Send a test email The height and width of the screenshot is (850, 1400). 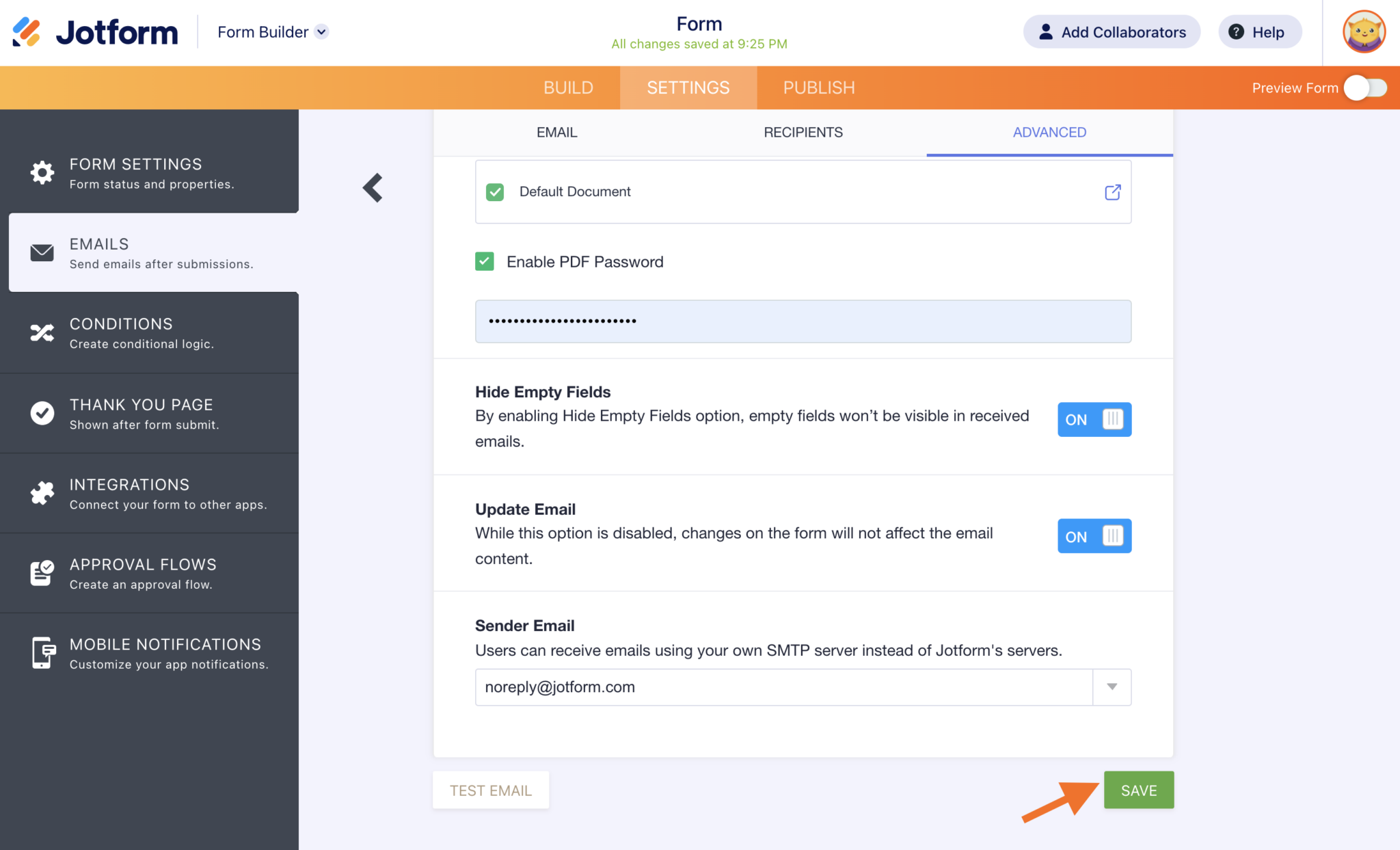point(490,790)
